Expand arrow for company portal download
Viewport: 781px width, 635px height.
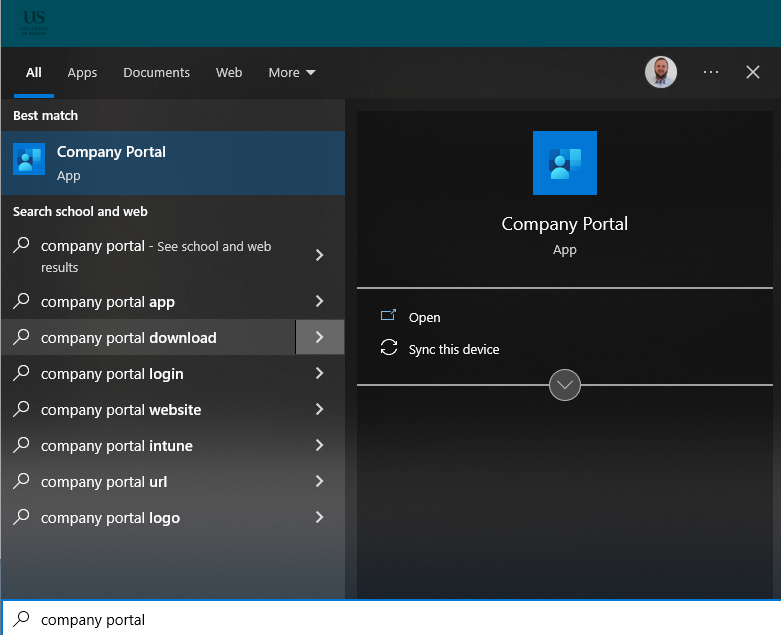[x=320, y=337]
